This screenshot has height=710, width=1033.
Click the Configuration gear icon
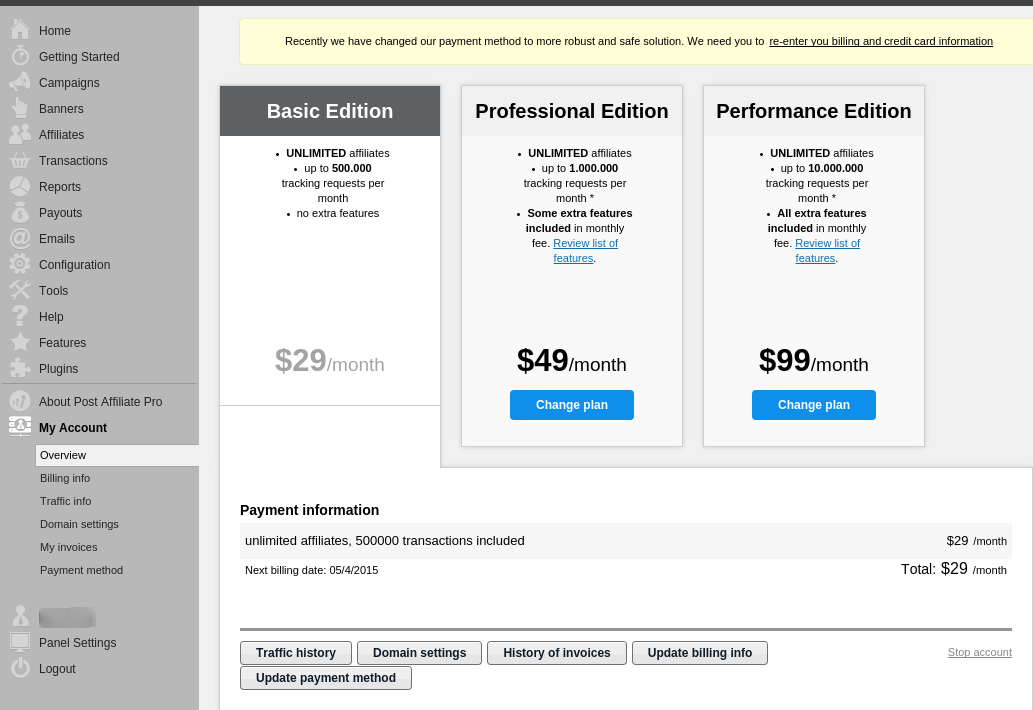19,264
